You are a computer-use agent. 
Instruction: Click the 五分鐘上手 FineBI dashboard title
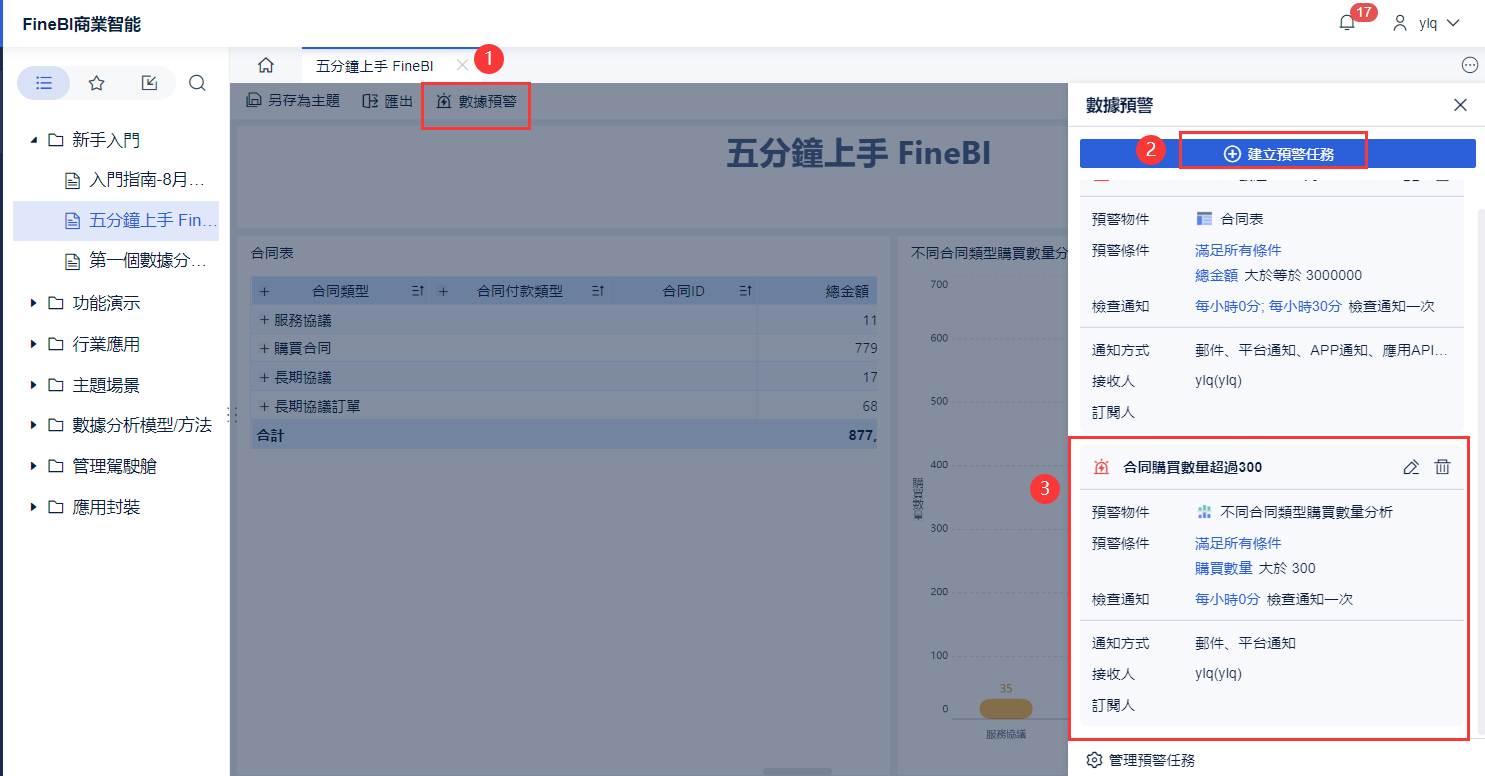click(858, 153)
